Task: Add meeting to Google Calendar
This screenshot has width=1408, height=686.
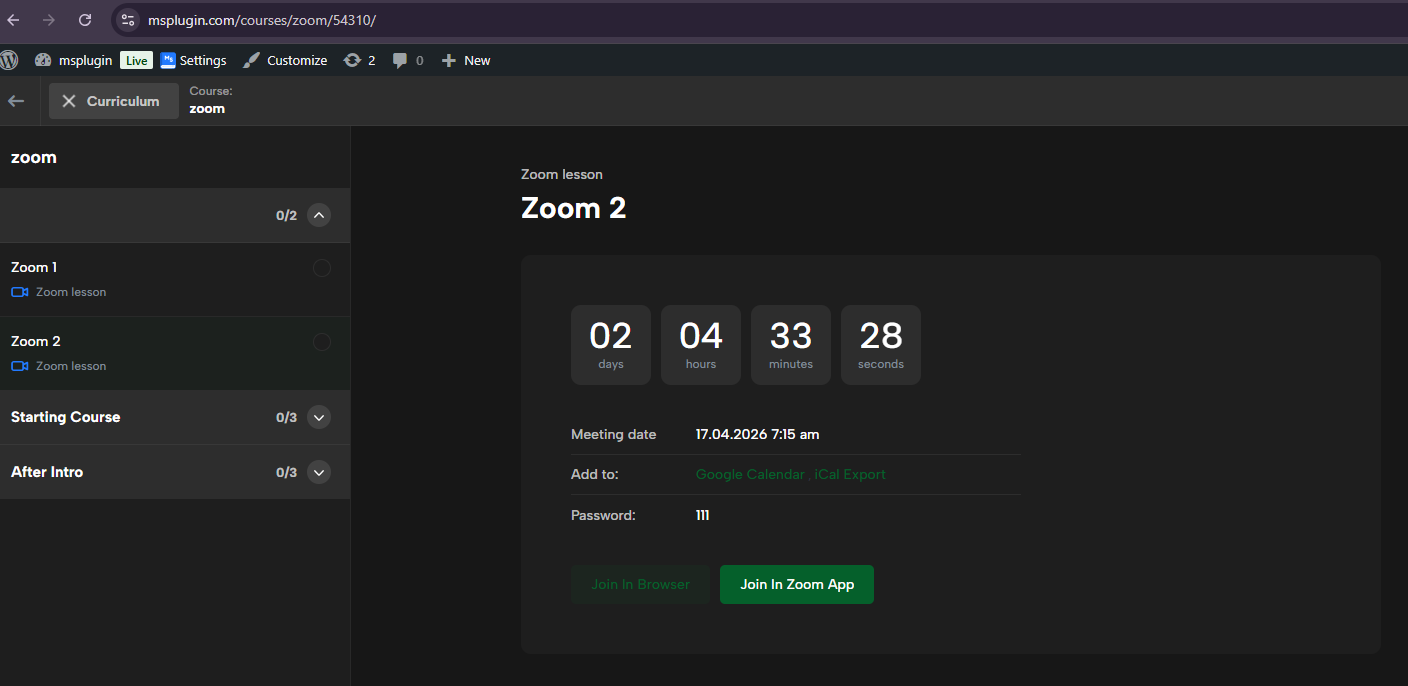Action: (750, 474)
